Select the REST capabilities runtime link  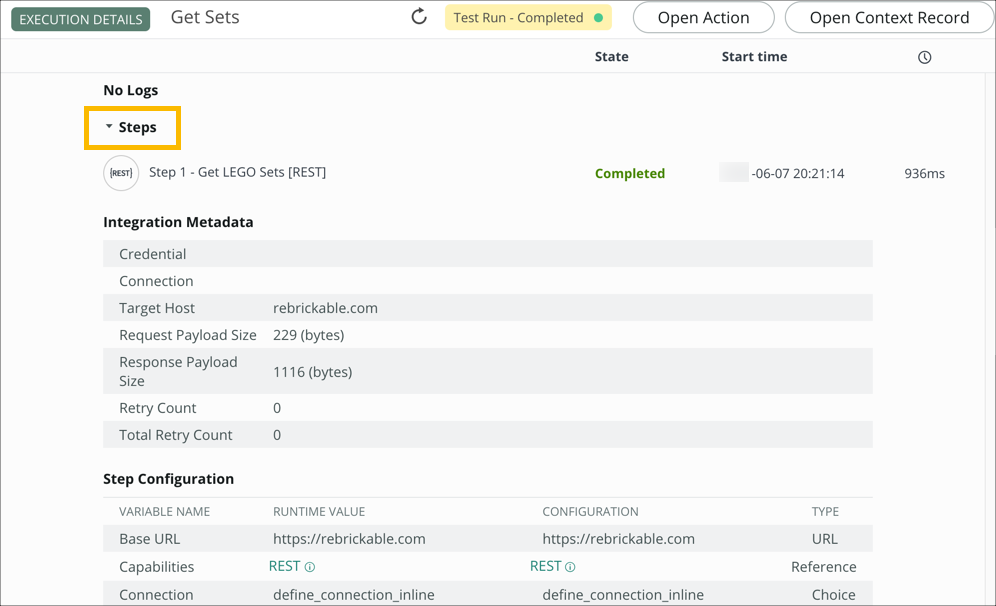[x=284, y=566]
